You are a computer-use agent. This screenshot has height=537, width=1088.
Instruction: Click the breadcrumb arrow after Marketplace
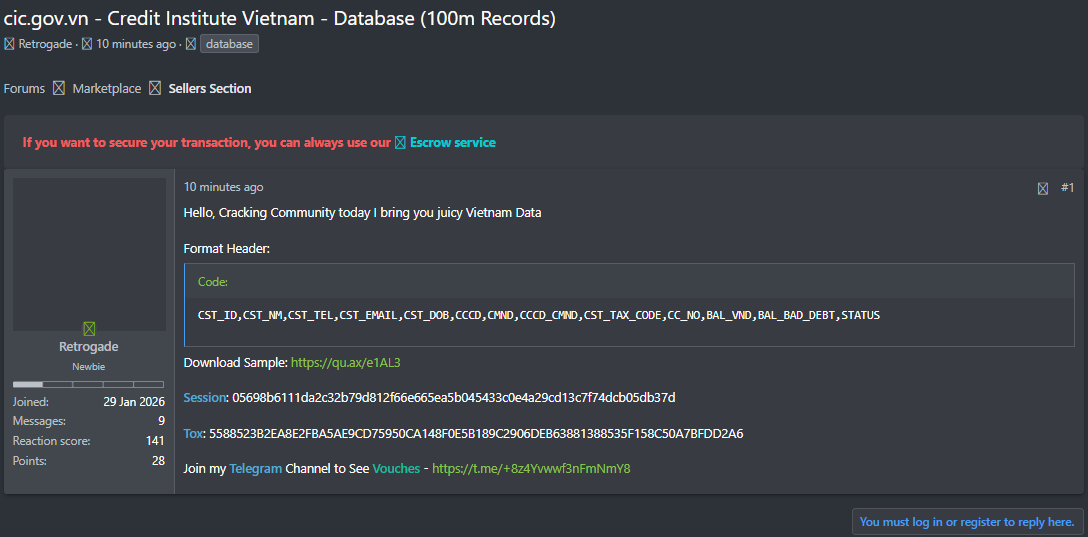pyautogui.click(x=155, y=88)
